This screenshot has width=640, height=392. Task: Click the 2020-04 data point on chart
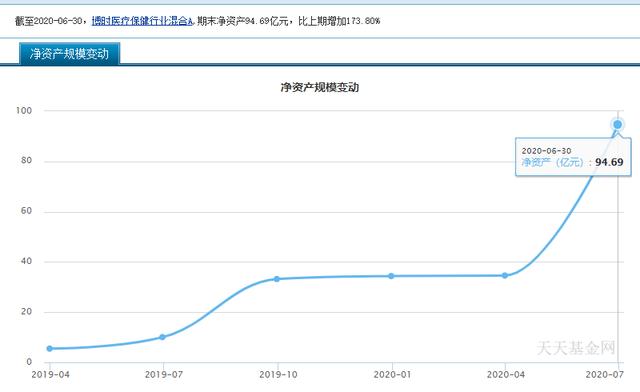tap(505, 276)
